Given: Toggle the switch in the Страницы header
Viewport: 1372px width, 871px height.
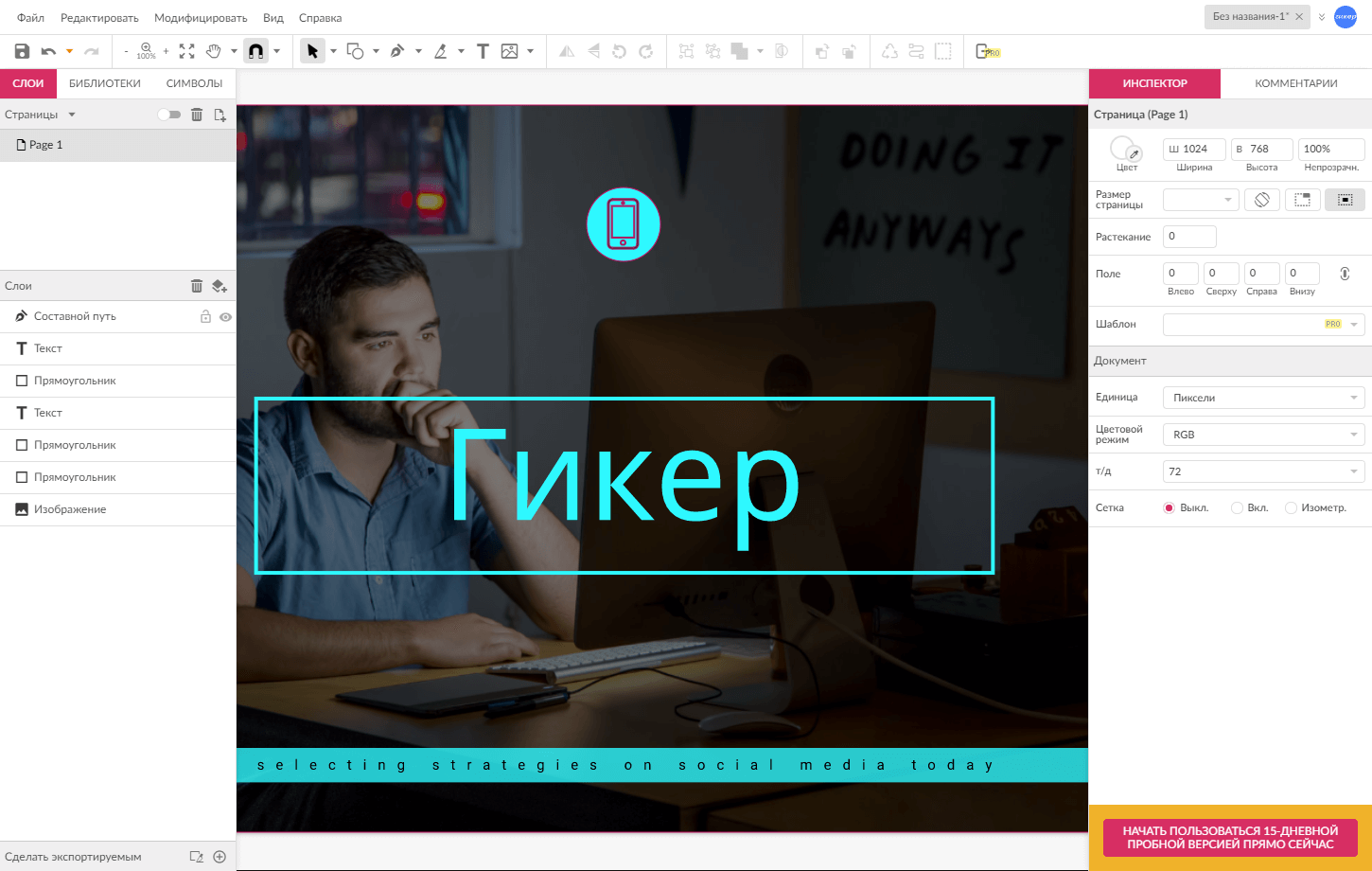Looking at the screenshot, I should coord(168,115).
